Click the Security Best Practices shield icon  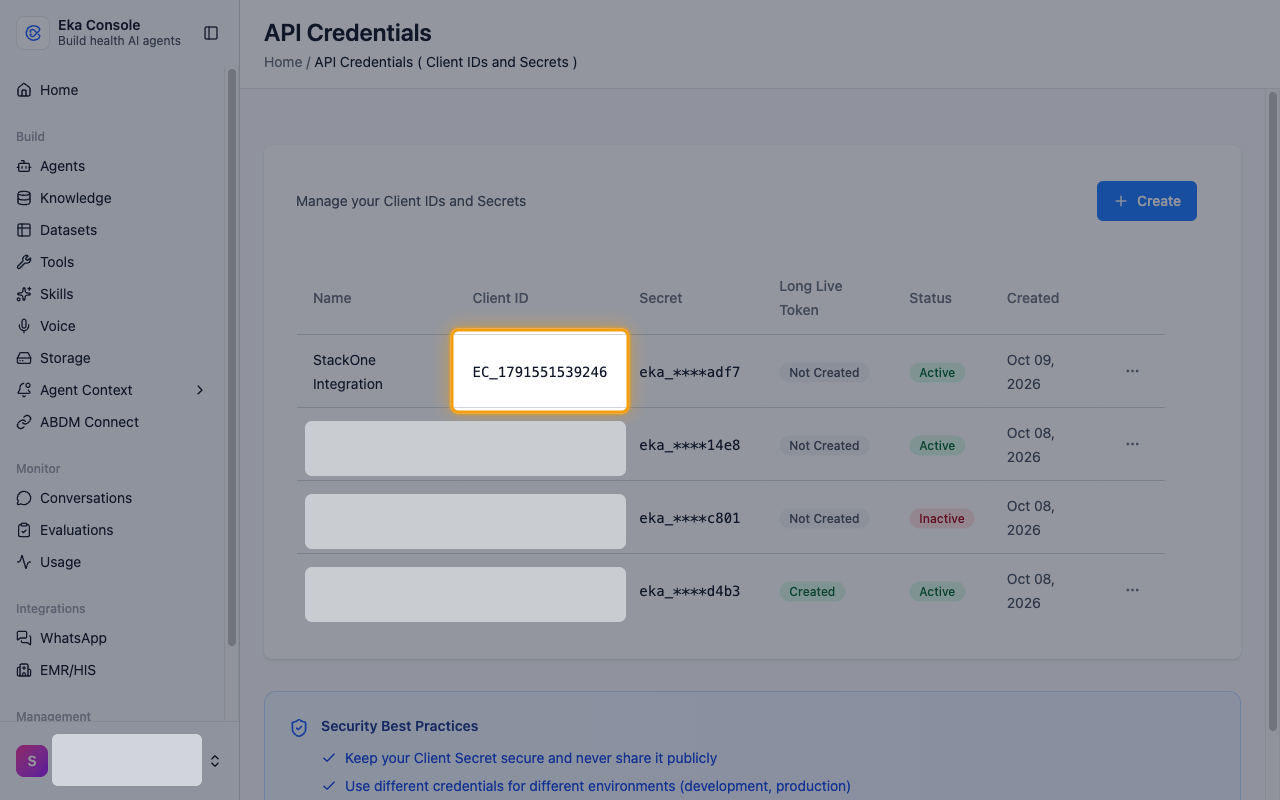(298, 727)
